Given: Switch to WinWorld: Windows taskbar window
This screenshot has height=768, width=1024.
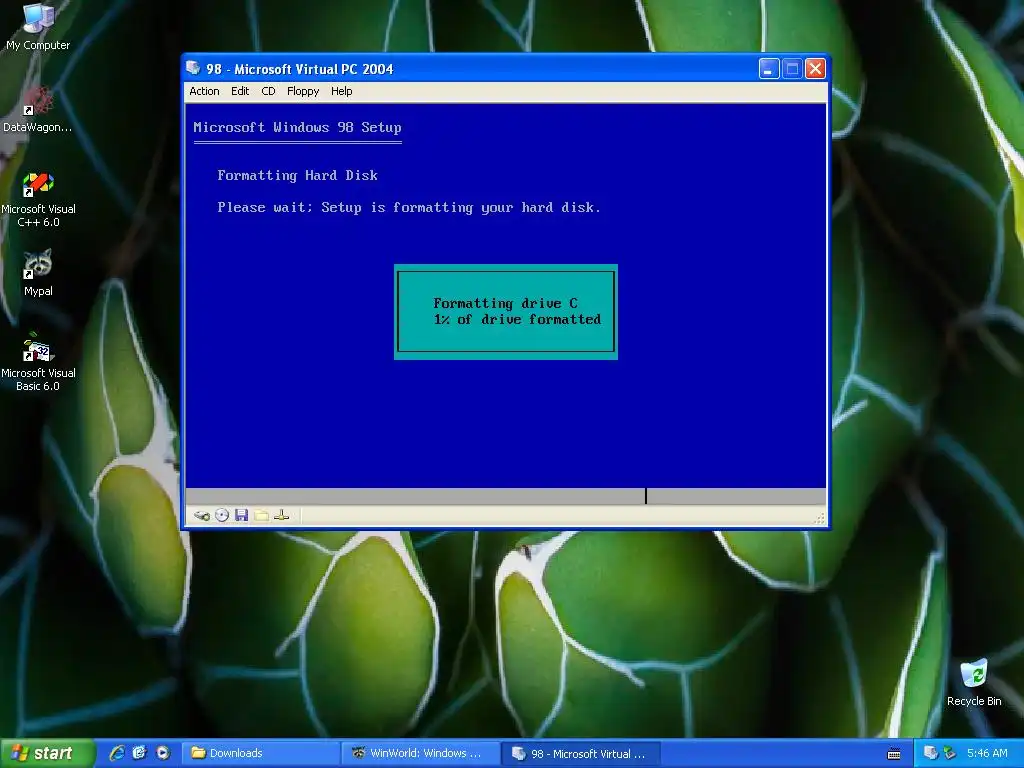Looking at the screenshot, I should [419, 754].
